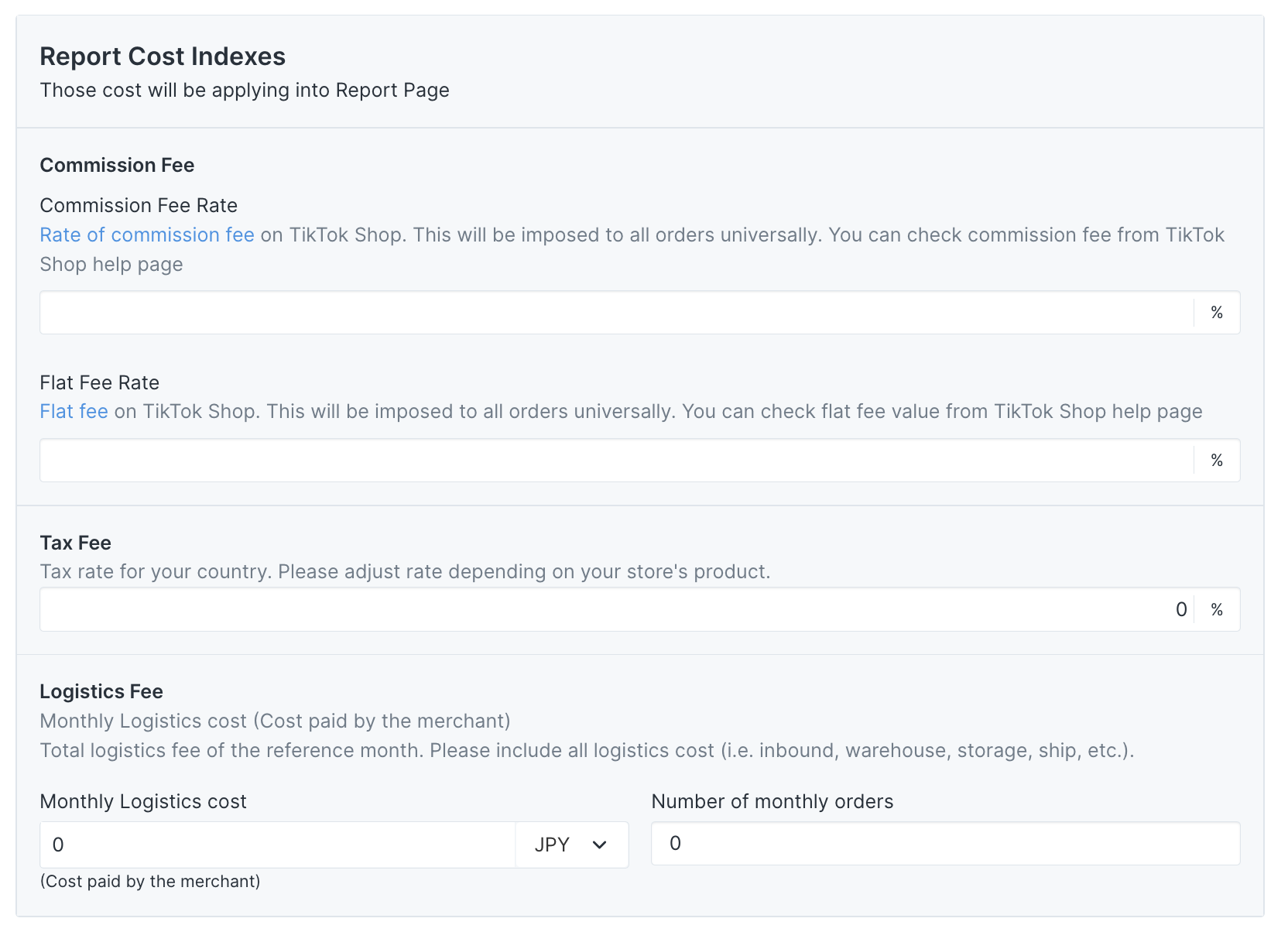Click the % suffix of Flat Fee Rate
The height and width of the screenshot is (932, 1288).
pyautogui.click(x=1217, y=461)
